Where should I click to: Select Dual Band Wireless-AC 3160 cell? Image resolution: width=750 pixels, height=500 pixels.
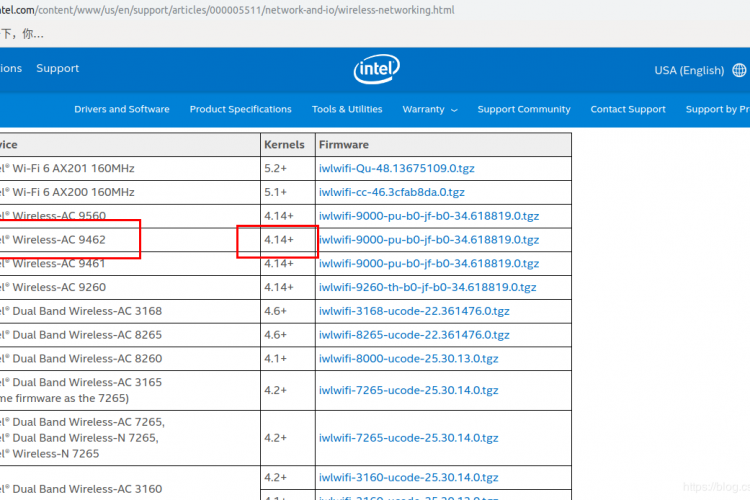pyautogui.click(x=130, y=483)
